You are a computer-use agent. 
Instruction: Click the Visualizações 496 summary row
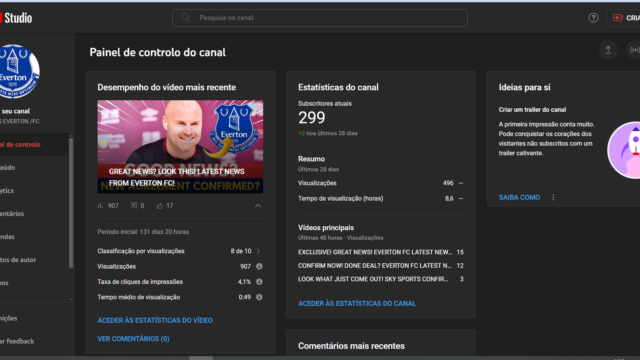point(380,183)
